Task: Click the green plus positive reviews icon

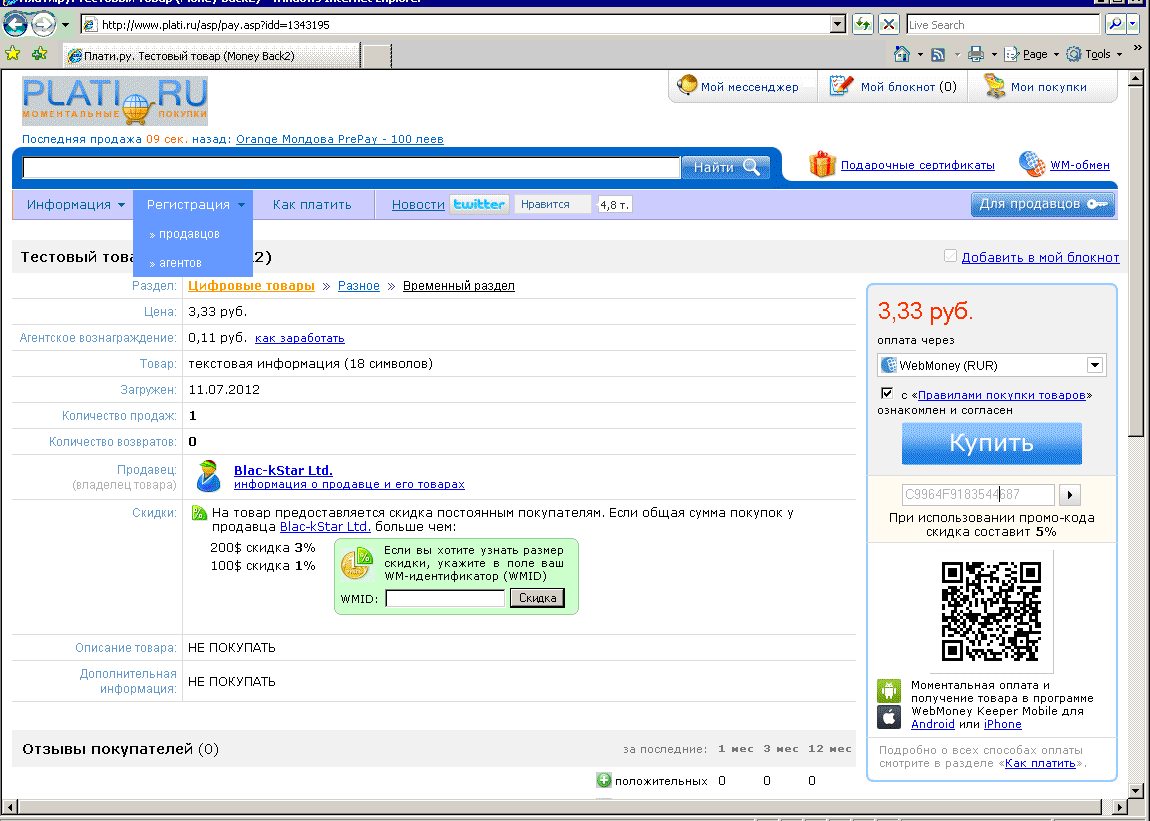Action: pyautogui.click(x=604, y=780)
